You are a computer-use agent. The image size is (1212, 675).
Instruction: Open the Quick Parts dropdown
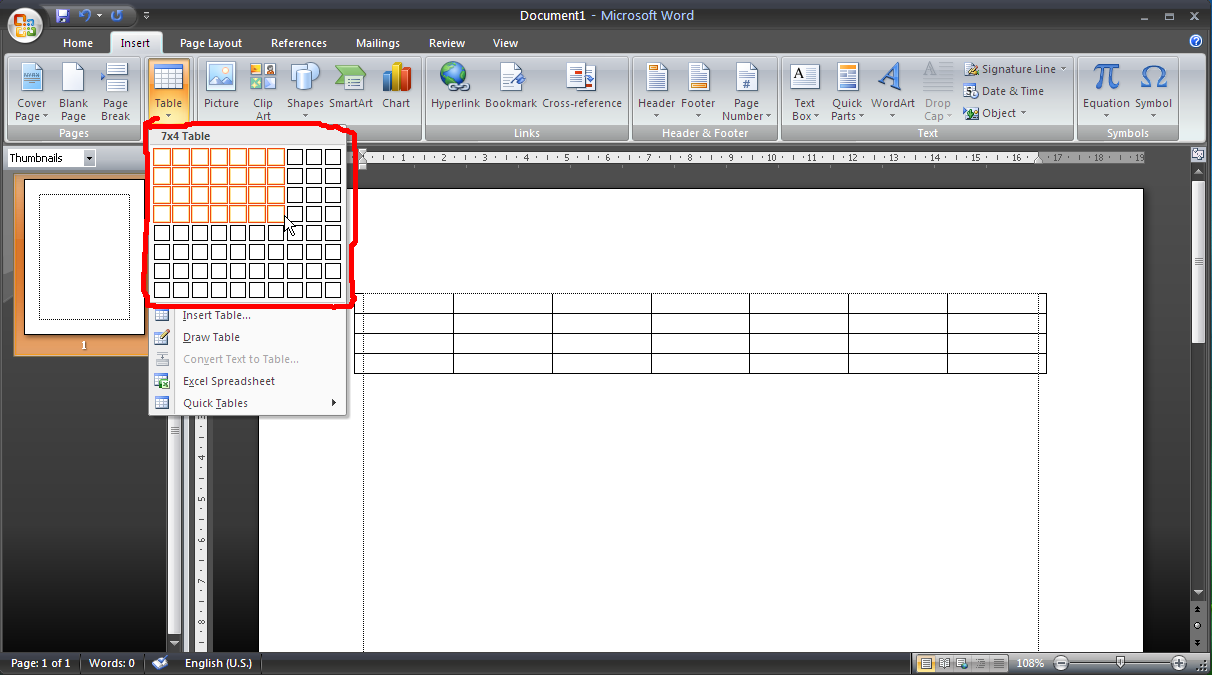[847, 92]
